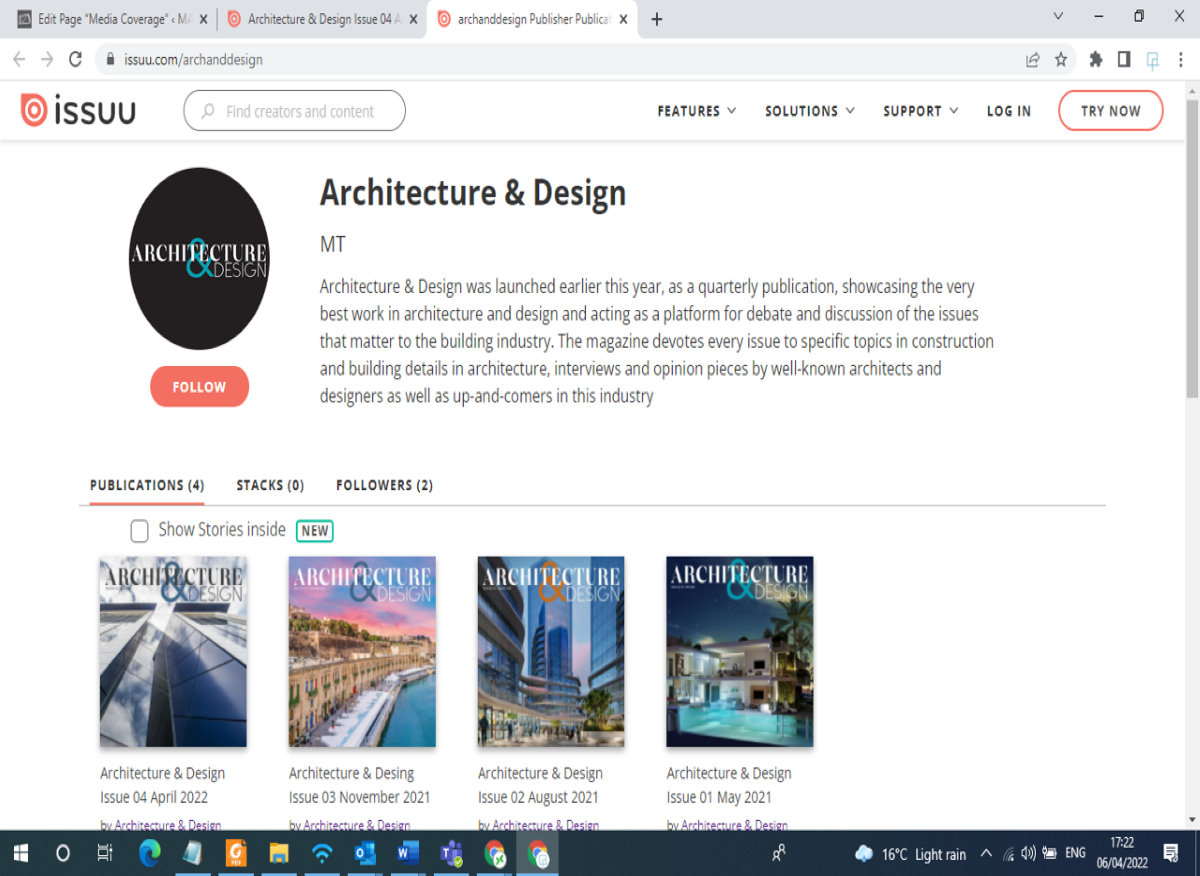The image size is (1200, 876).
Task: Click the Architecture & Design profile logo
Action: click(199, 258)
